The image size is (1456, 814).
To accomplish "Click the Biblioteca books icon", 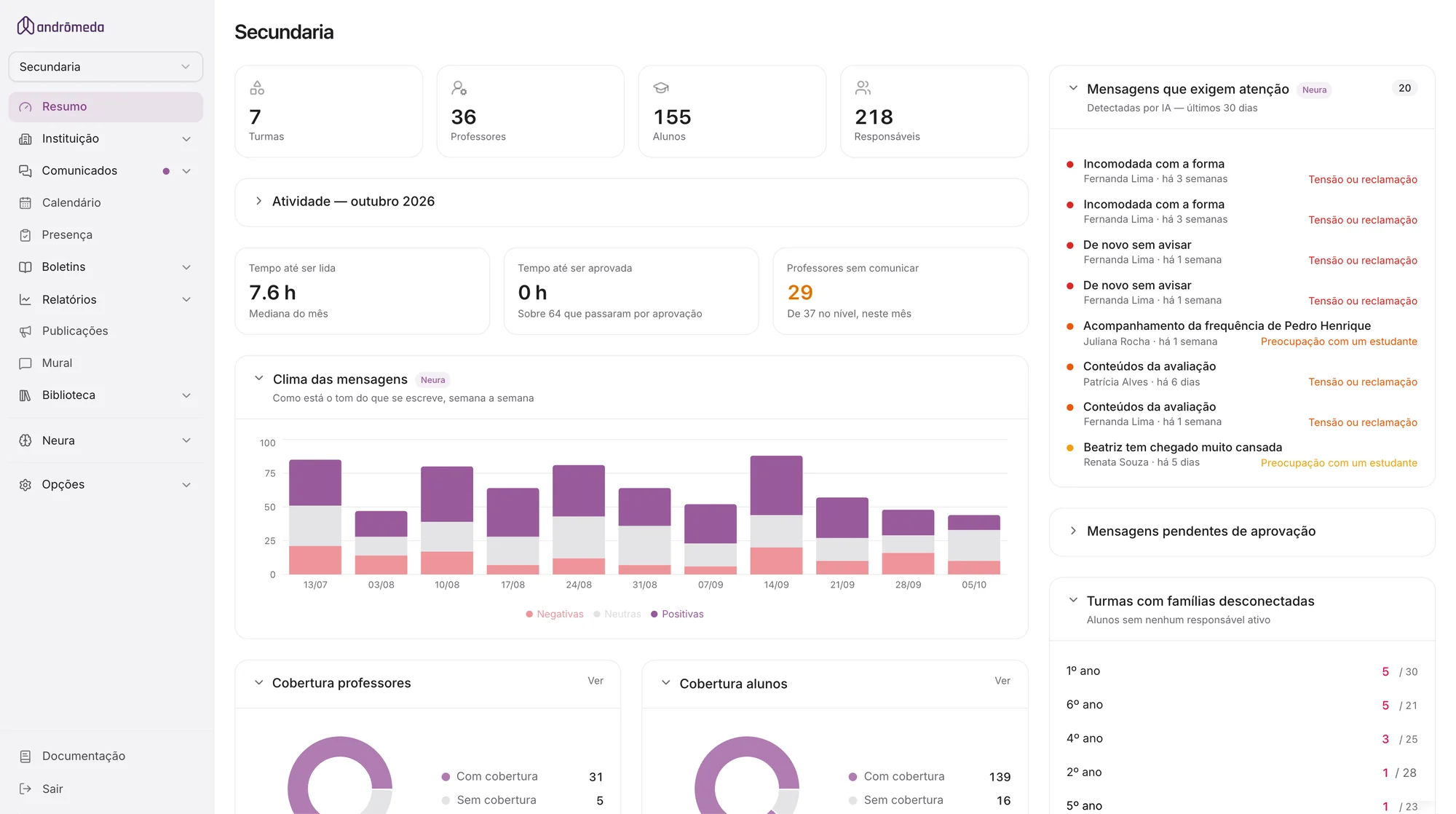I will [25, 395].
